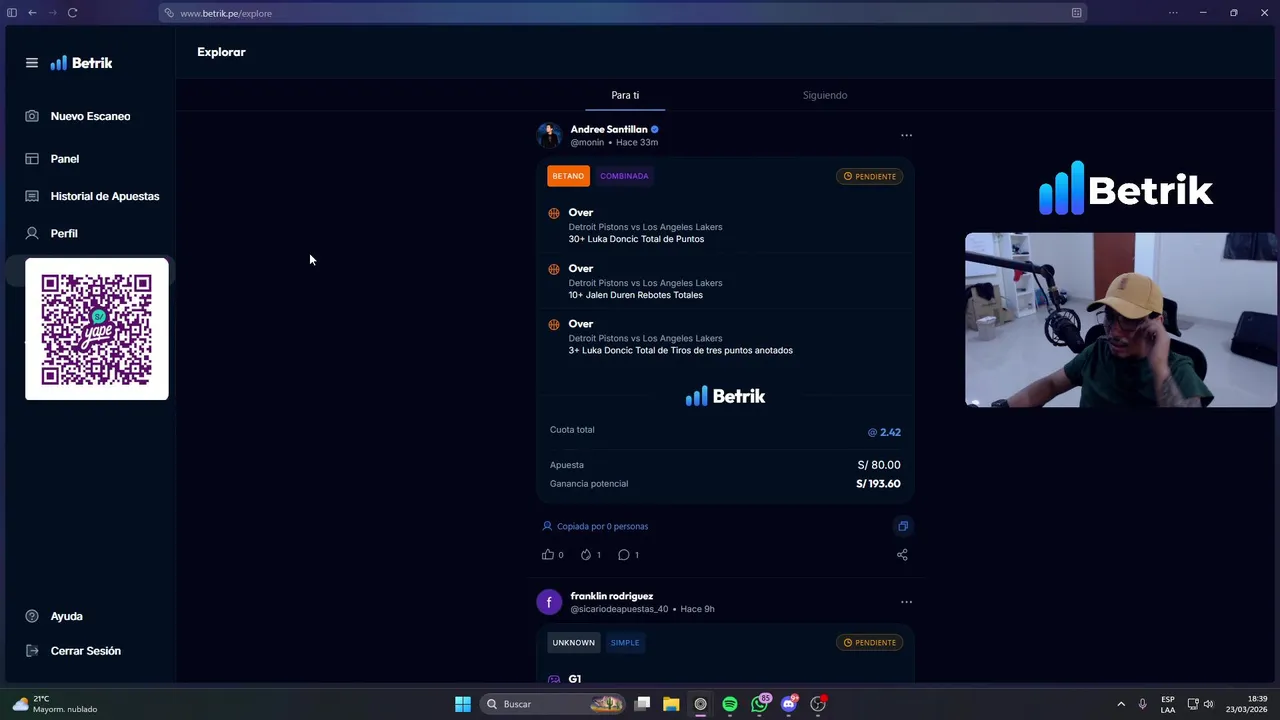The width and height of the screenshot is (1280, 720).
Task: Open more options on franklin rodriguez's post
Action: pyautogui.click(x=906, y=602)
